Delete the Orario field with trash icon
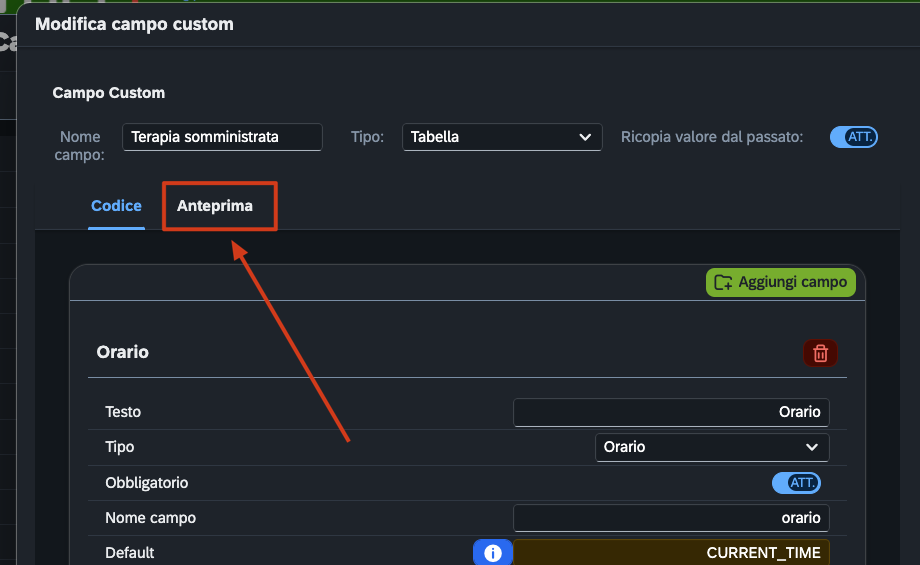Image resolution: width=920 pixels, height=565 pixels. point(820,353)
